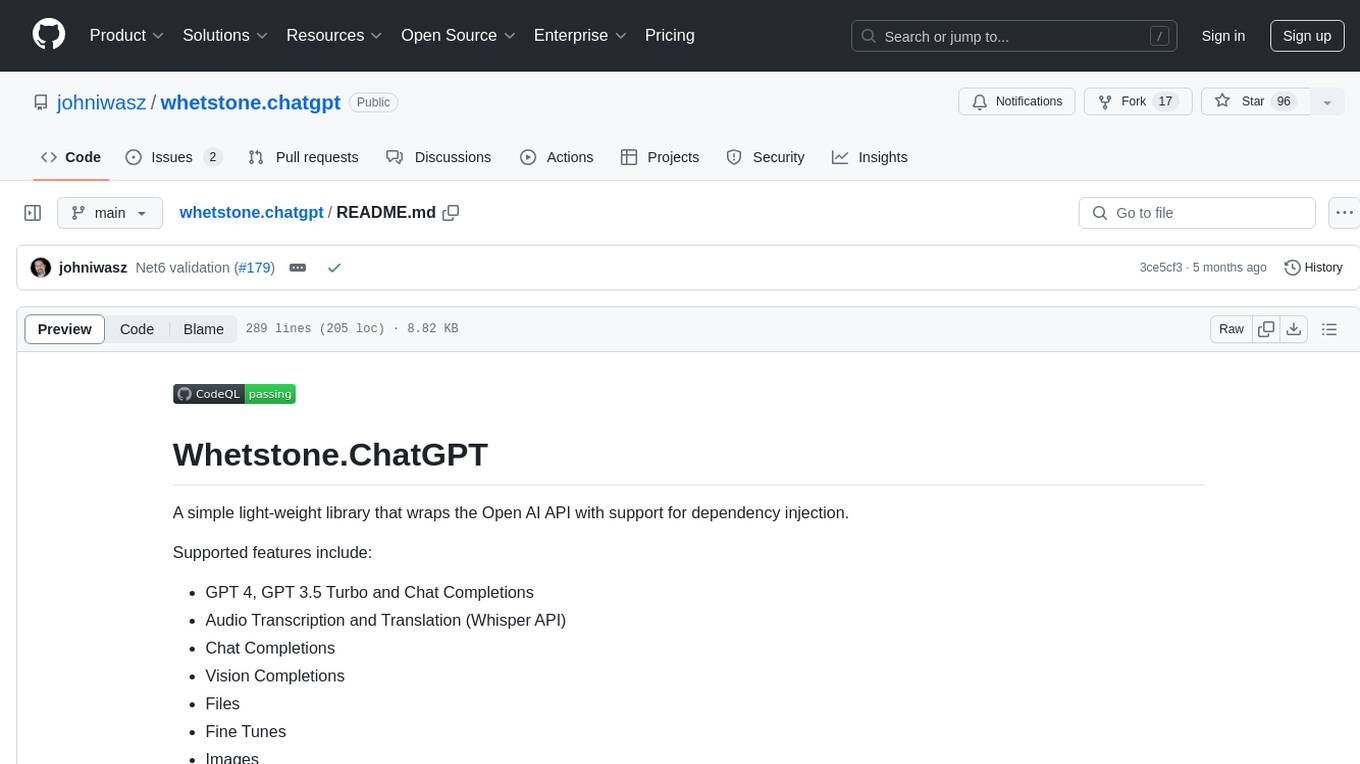
Task: Switch to the Discussions tab
Action: (439, 157)
